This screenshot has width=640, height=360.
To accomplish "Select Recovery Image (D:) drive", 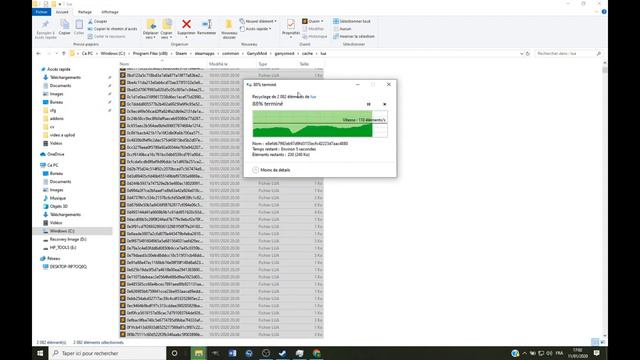I will click(68, 239).
